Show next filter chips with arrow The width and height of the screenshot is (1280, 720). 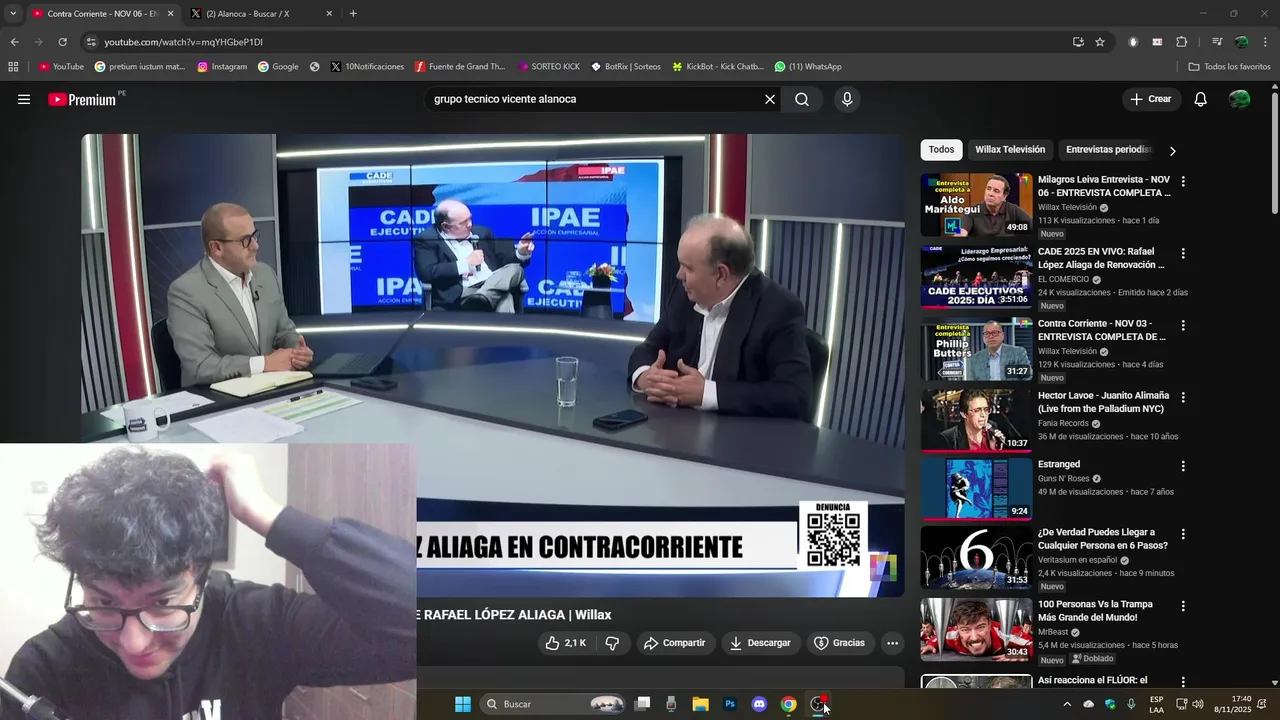tap(1172, 150)
